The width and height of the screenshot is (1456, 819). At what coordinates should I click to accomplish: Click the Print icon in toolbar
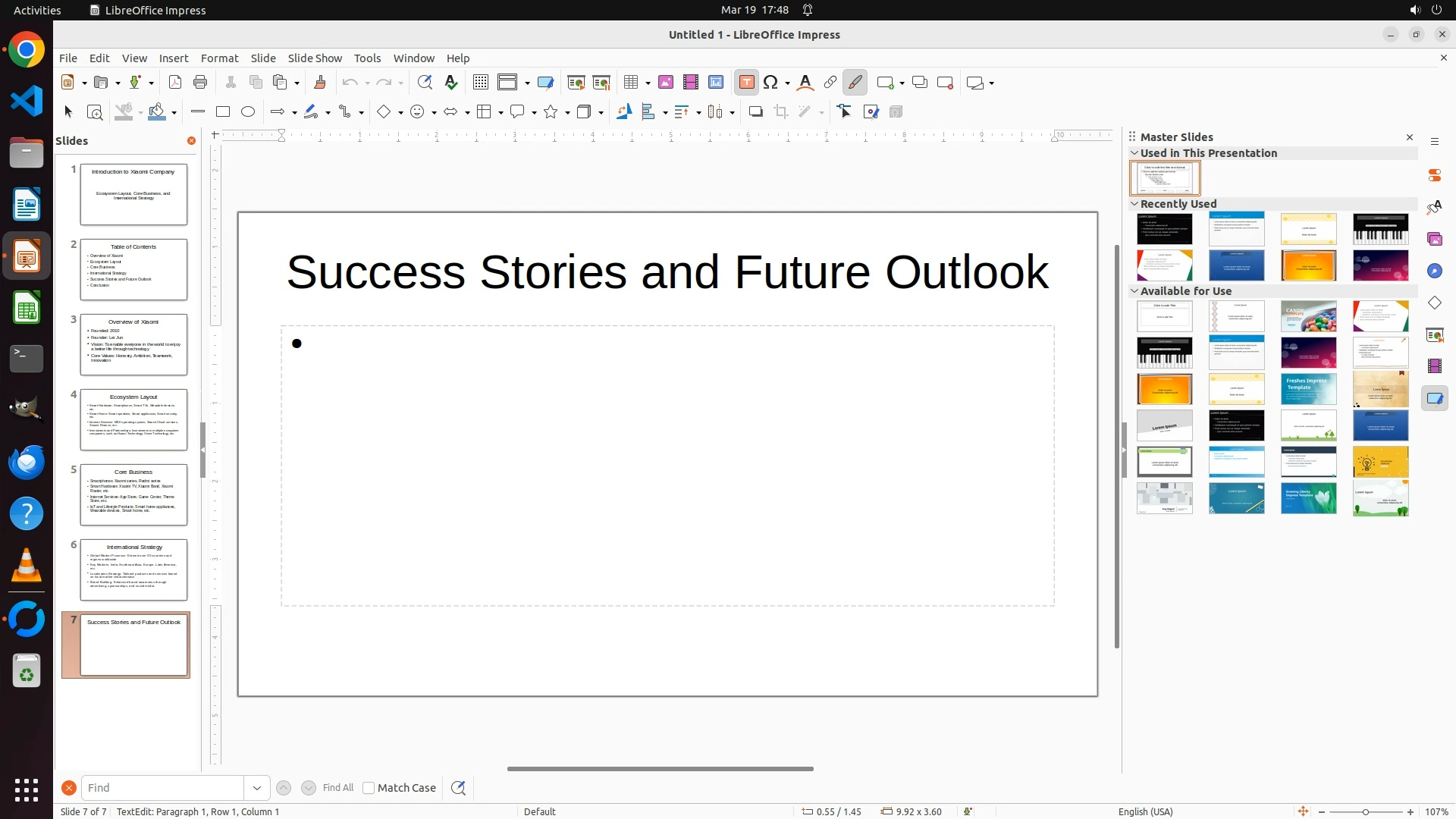(200, 83)
